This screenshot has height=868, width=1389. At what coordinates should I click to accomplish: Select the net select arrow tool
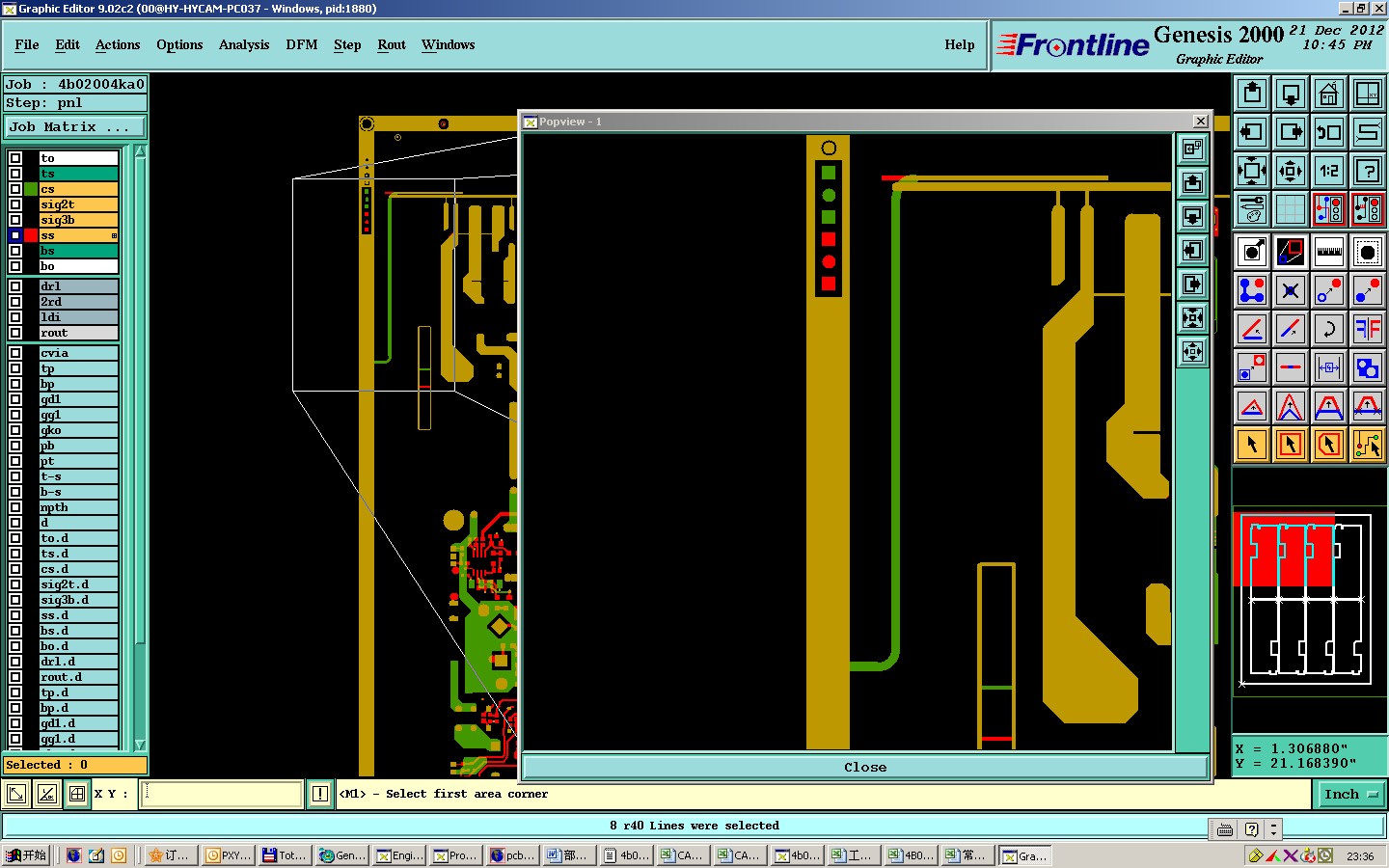1368,445
